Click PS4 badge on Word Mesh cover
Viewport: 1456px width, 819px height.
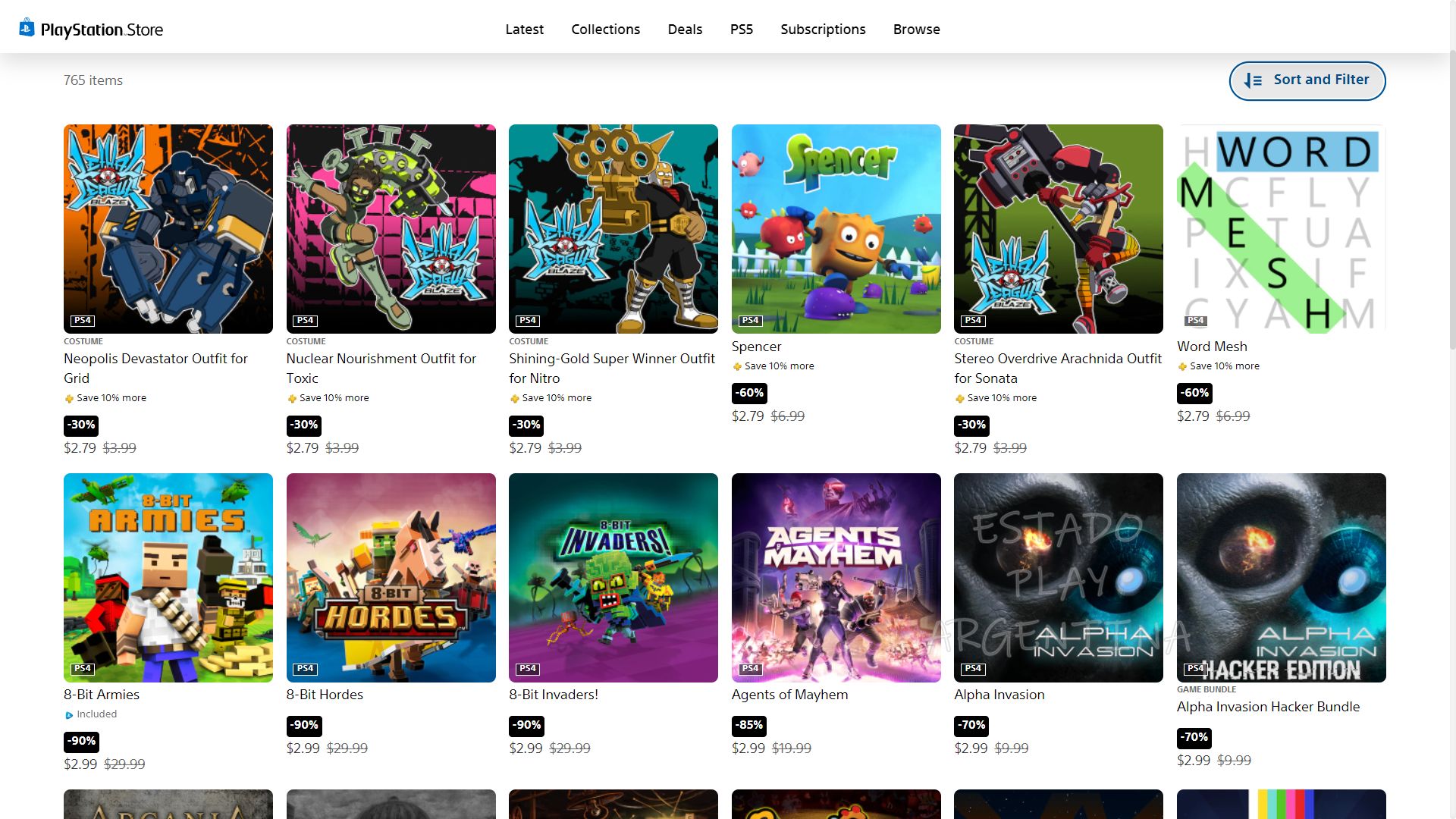click(1195, 321)
